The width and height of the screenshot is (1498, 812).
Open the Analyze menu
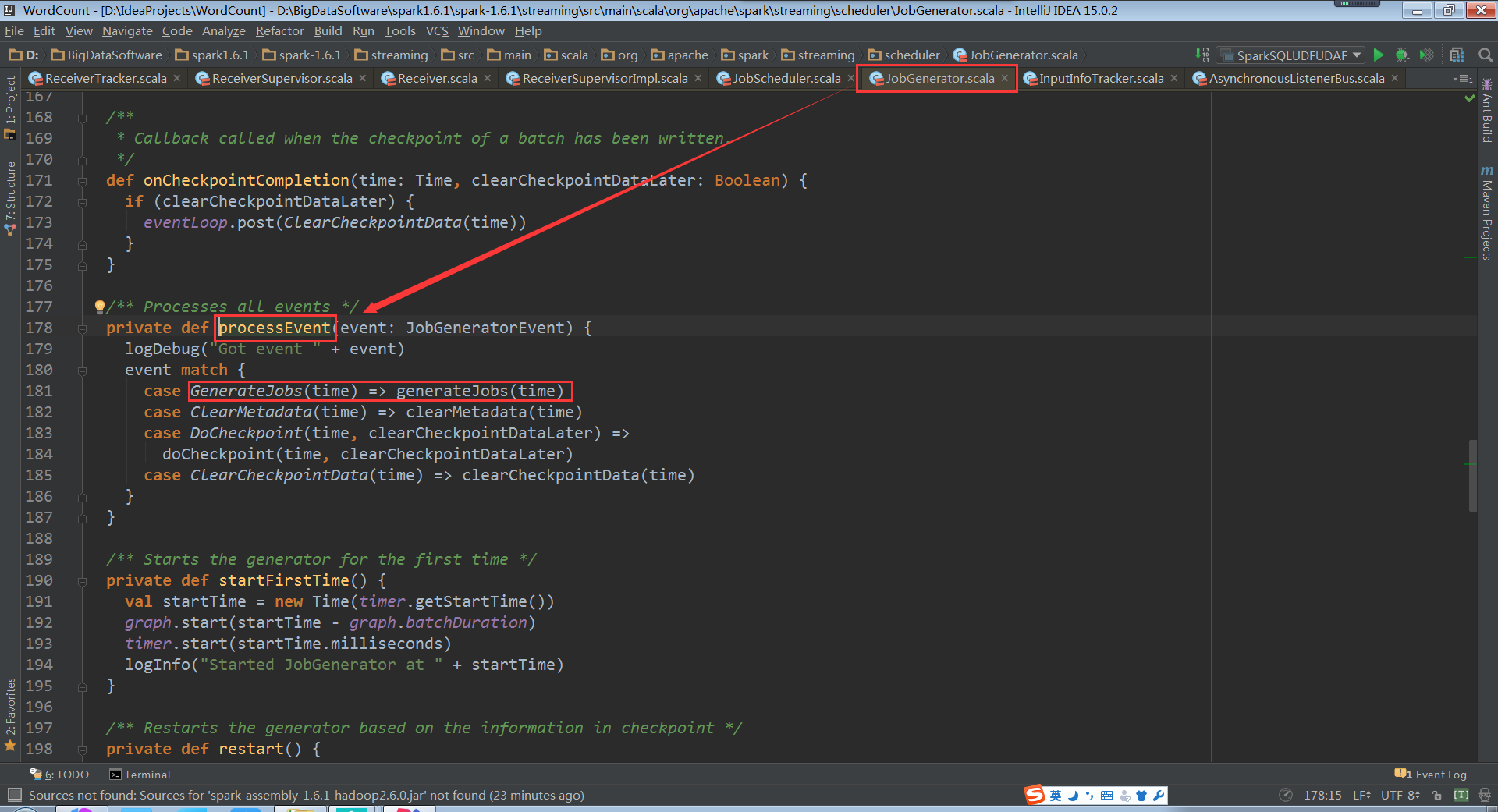point(224,31)
